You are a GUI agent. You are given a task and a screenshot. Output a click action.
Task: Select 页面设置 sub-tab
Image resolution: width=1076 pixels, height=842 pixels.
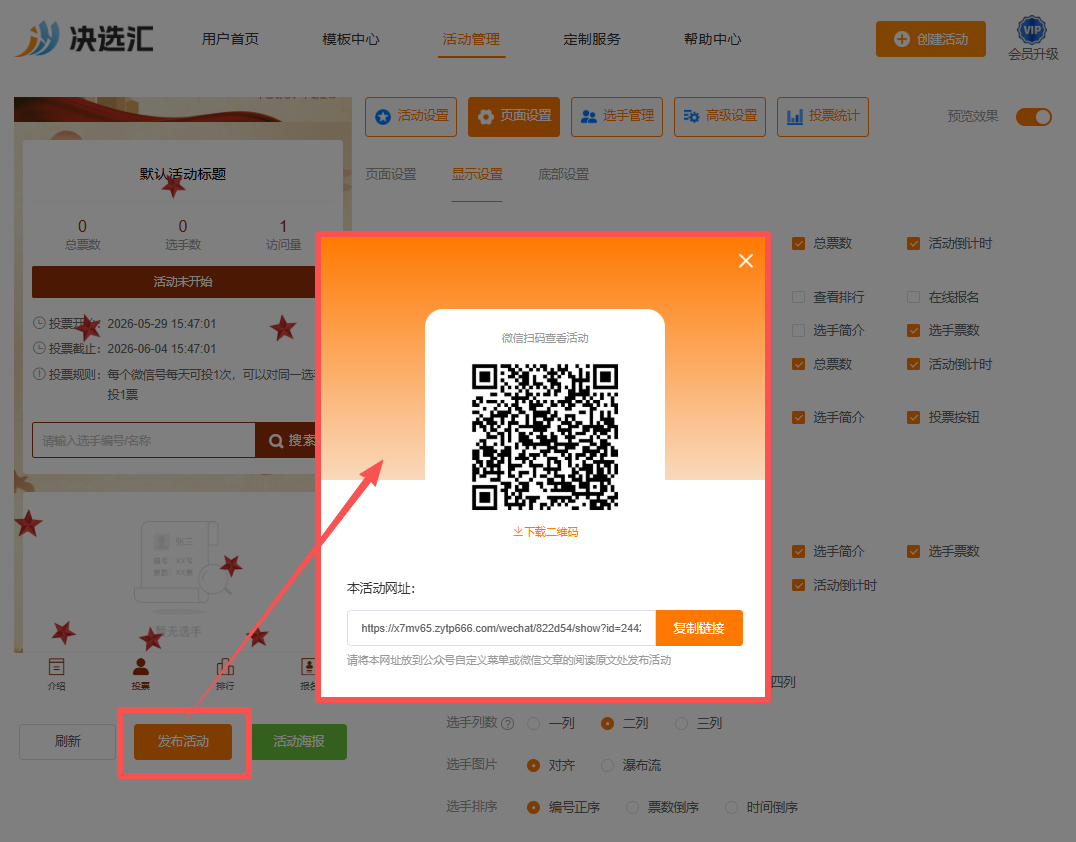tap(390, 174)
